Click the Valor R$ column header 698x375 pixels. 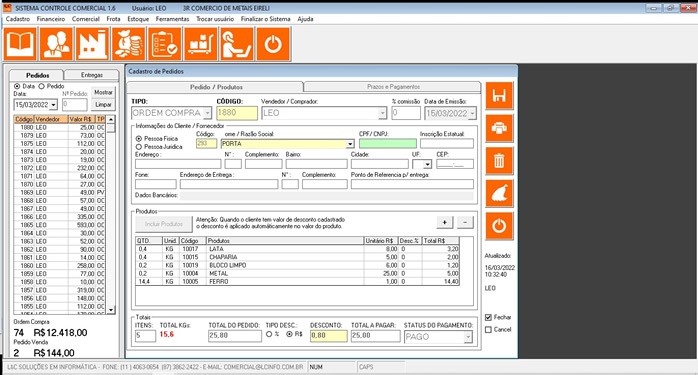[82, 119]
